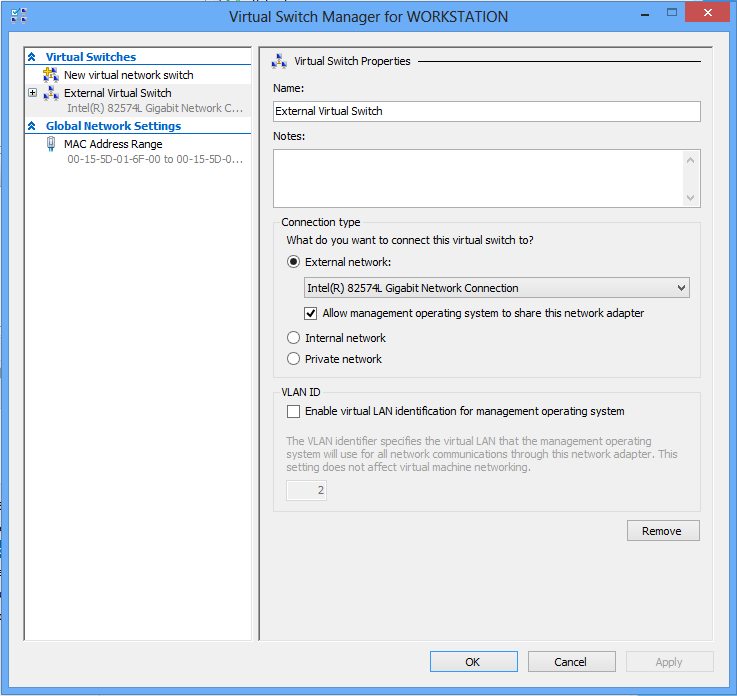Click the Virtual Switch Properties header icon

coord(279,61)
